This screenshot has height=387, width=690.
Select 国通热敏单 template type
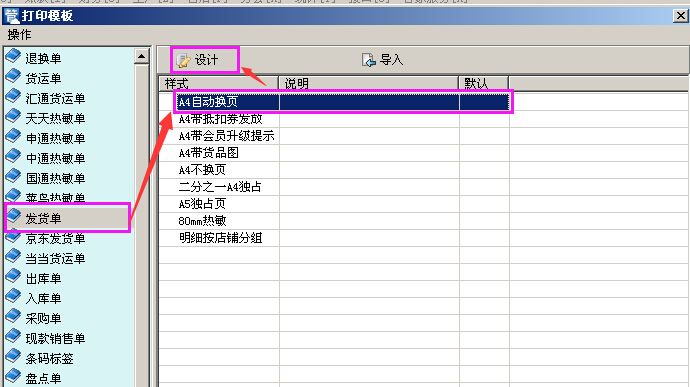pyautogui.click(x=55, y=178)
